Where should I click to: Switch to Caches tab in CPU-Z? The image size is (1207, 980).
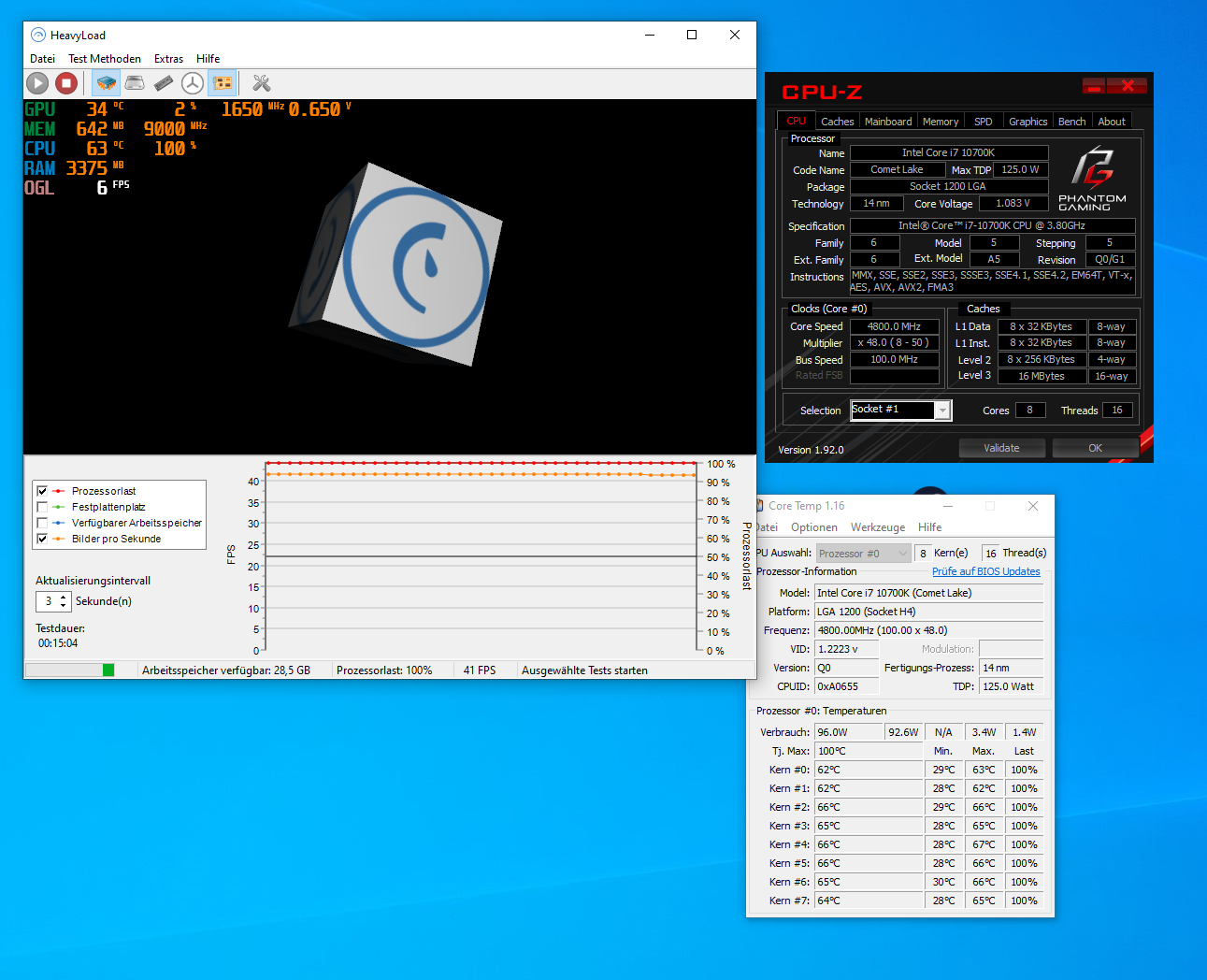tap(837, 122)
